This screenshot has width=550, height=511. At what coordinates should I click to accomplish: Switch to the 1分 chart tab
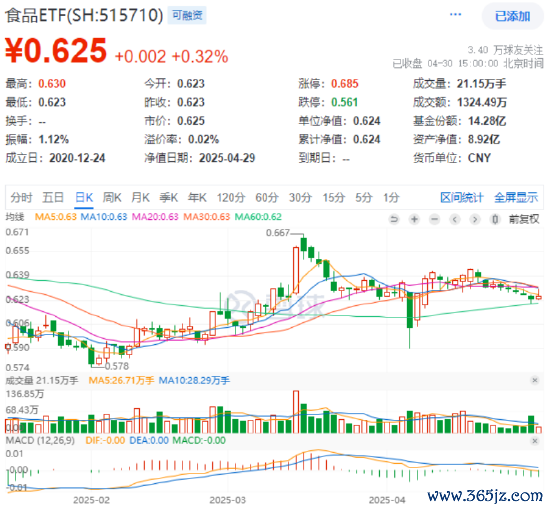391,198
